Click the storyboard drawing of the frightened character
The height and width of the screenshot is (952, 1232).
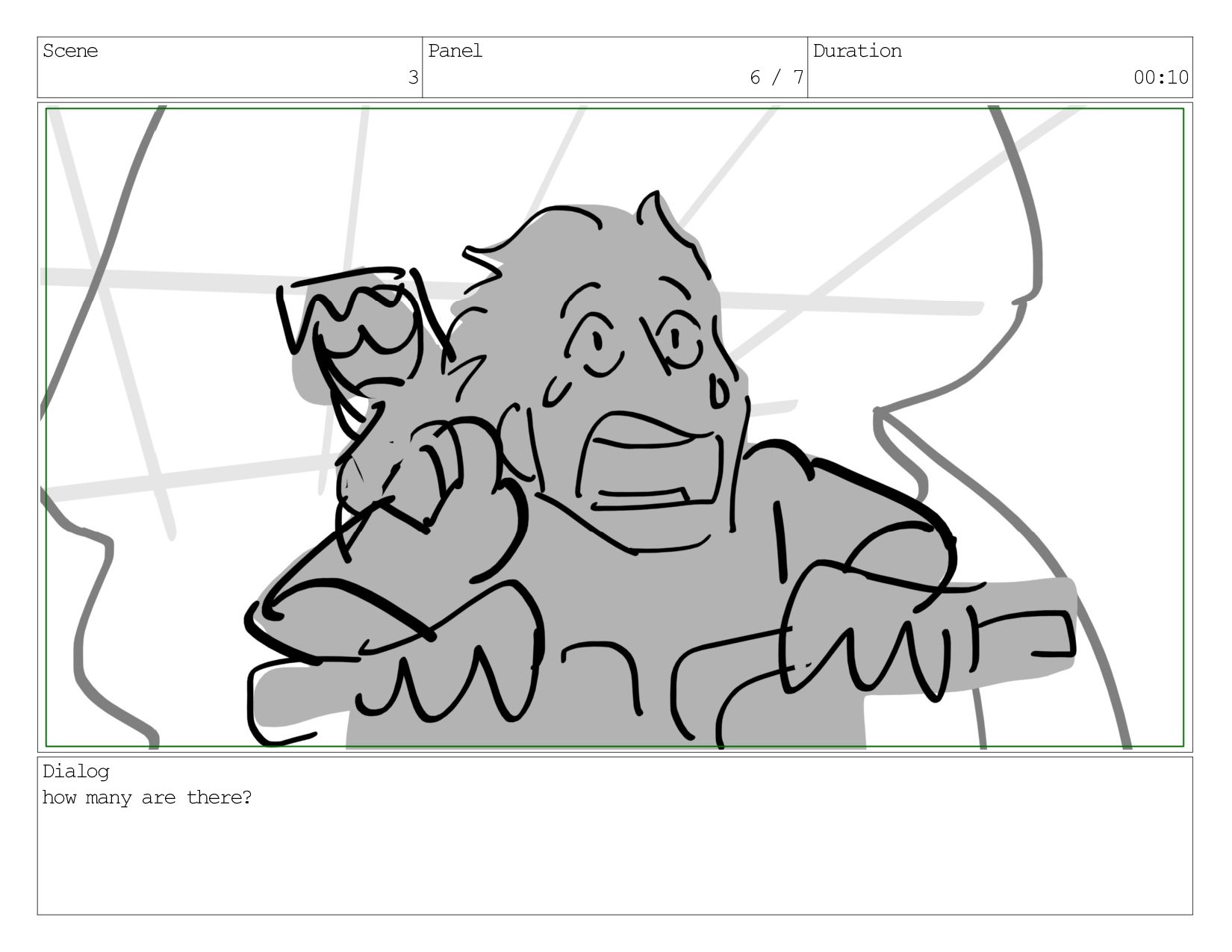click(x=615, y=427)
